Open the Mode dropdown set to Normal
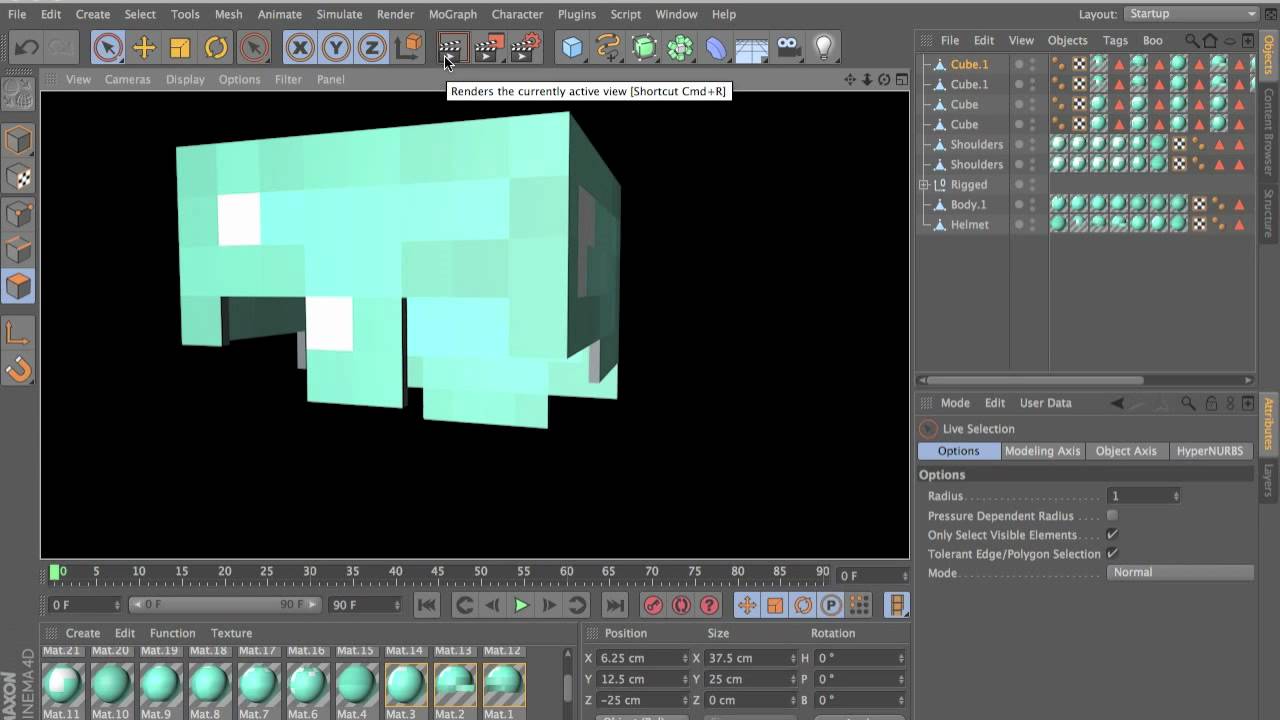Viewport: 1280px width, 720px height. (1180, 573)
